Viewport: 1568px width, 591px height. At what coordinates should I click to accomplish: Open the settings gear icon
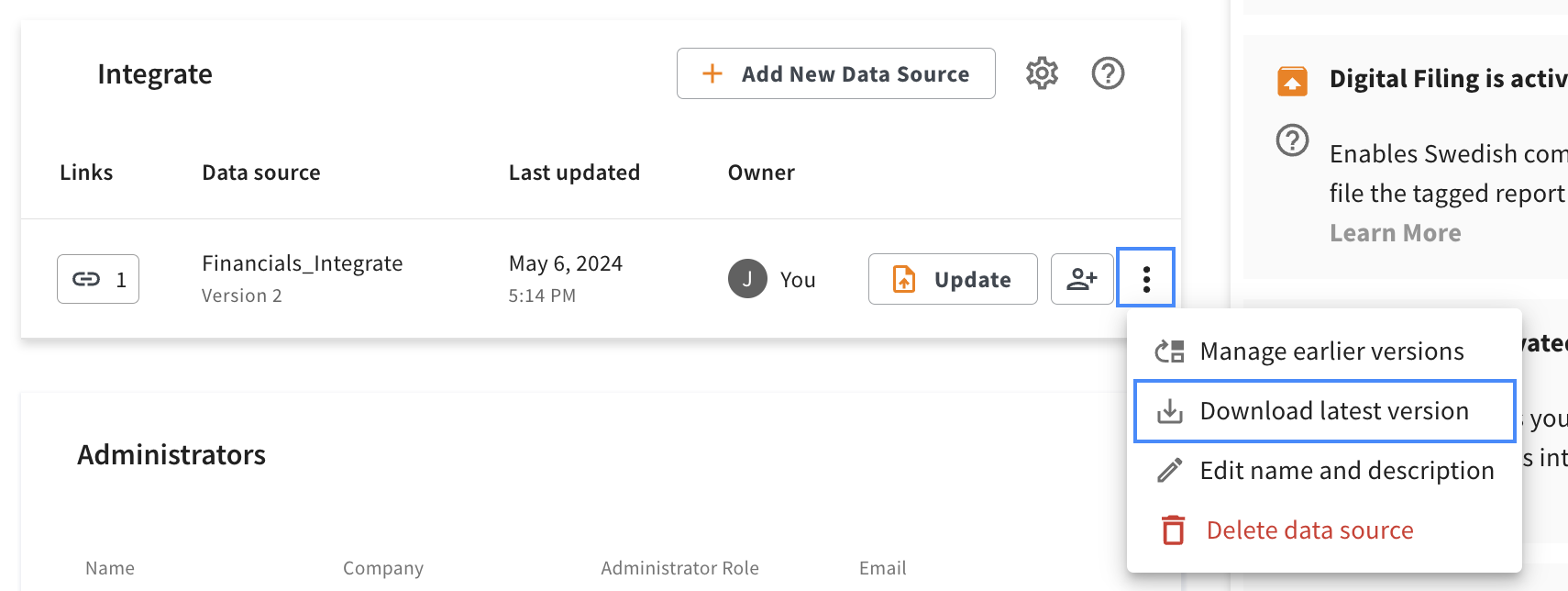coord(1042,73)
